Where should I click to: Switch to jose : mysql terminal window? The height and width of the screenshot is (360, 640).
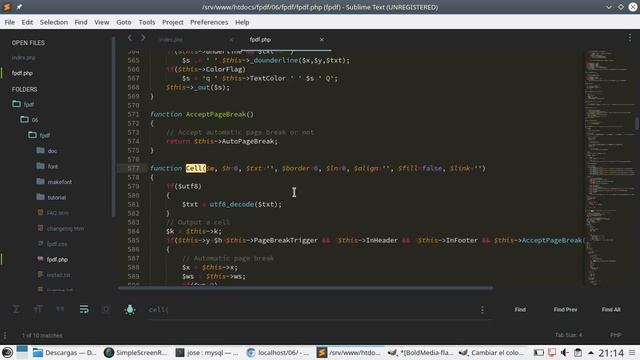(x=206, y=352)
